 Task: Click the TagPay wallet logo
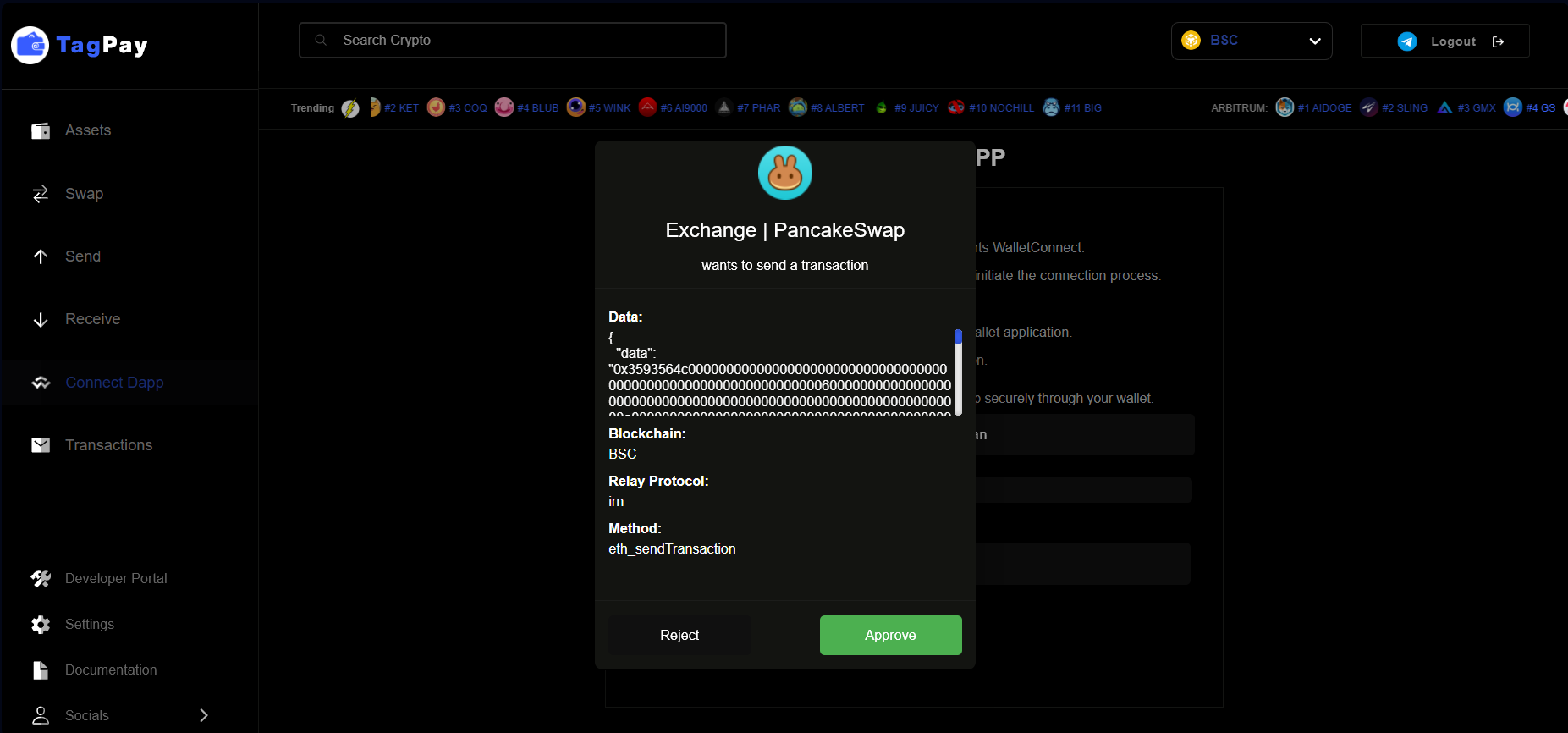(x=30, y=45)
